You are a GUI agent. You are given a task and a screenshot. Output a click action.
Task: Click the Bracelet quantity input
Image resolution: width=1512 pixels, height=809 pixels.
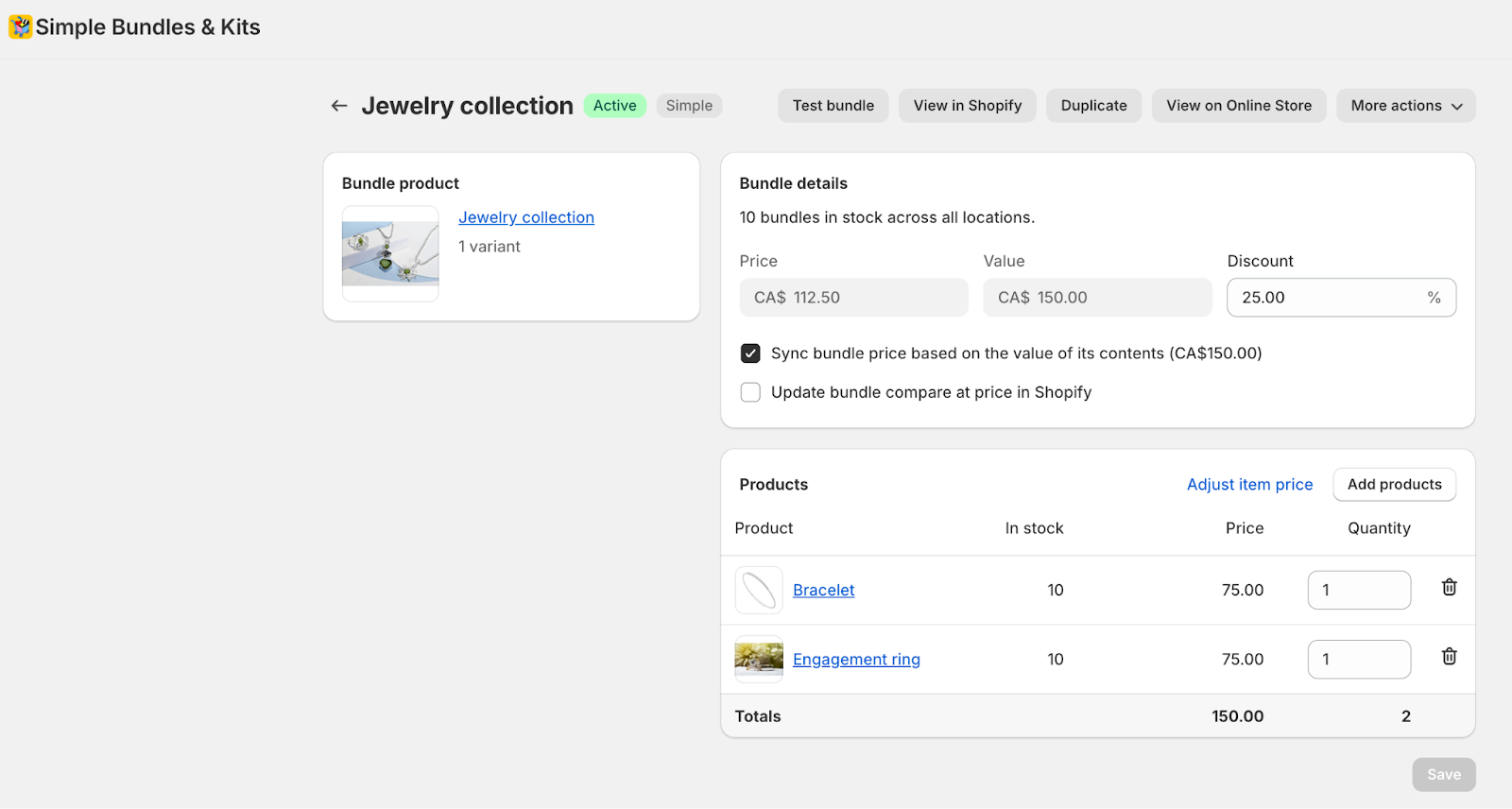[x=1358, y=590]
